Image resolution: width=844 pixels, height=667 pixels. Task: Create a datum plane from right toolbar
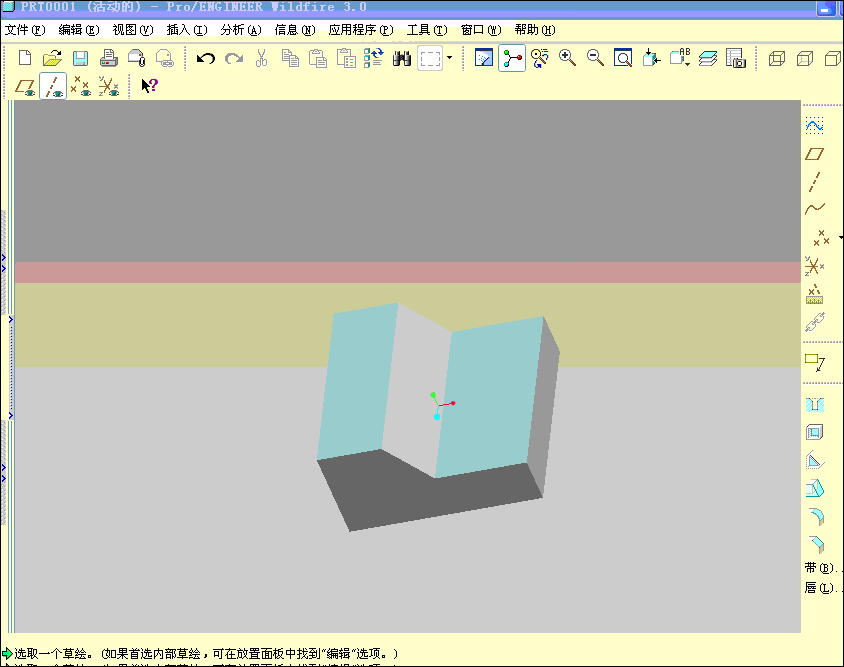[814, 154]
